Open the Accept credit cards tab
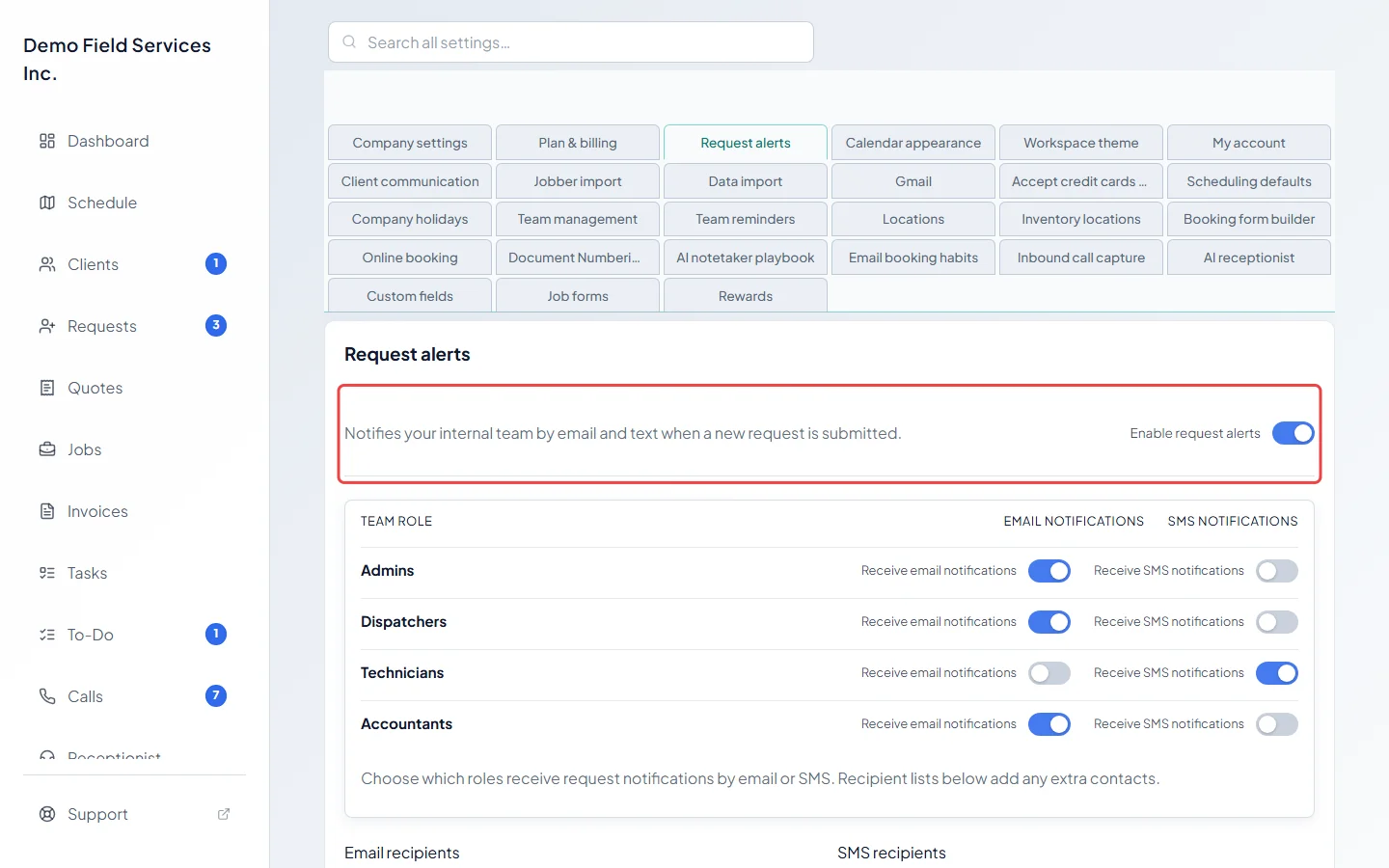Screen dimensions: 1389x868 click(1081, 181)
